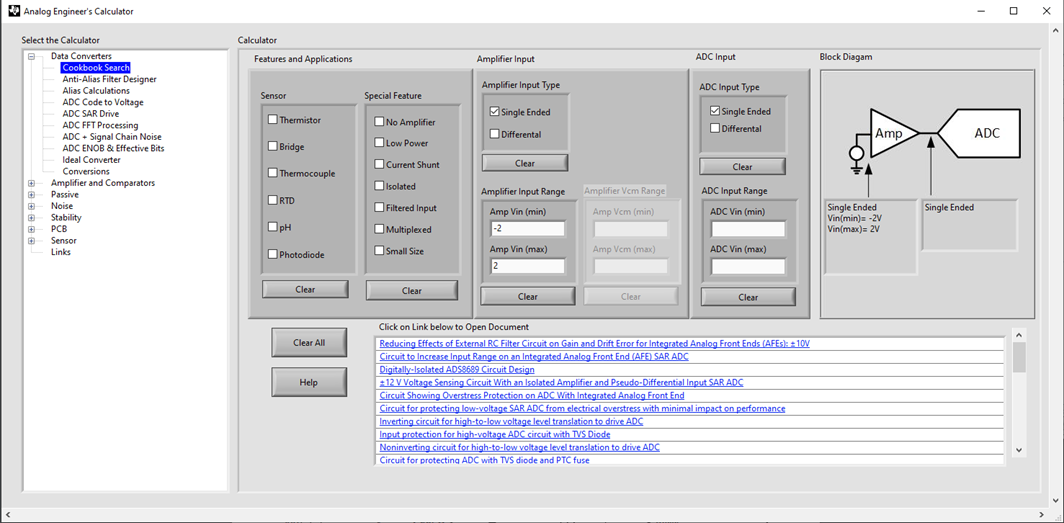This screenshot has width=1064, height=523.
Task: Uncheck Single Ended under Amplifier Input Type
Action: tap(495, 112)
